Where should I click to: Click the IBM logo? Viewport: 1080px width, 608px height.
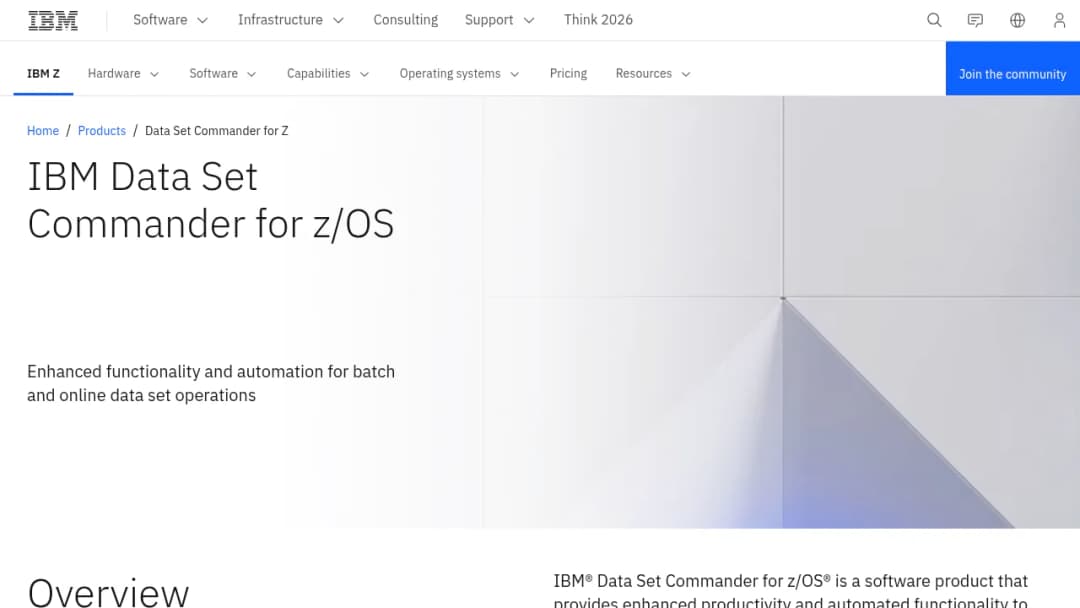point(53,21)
